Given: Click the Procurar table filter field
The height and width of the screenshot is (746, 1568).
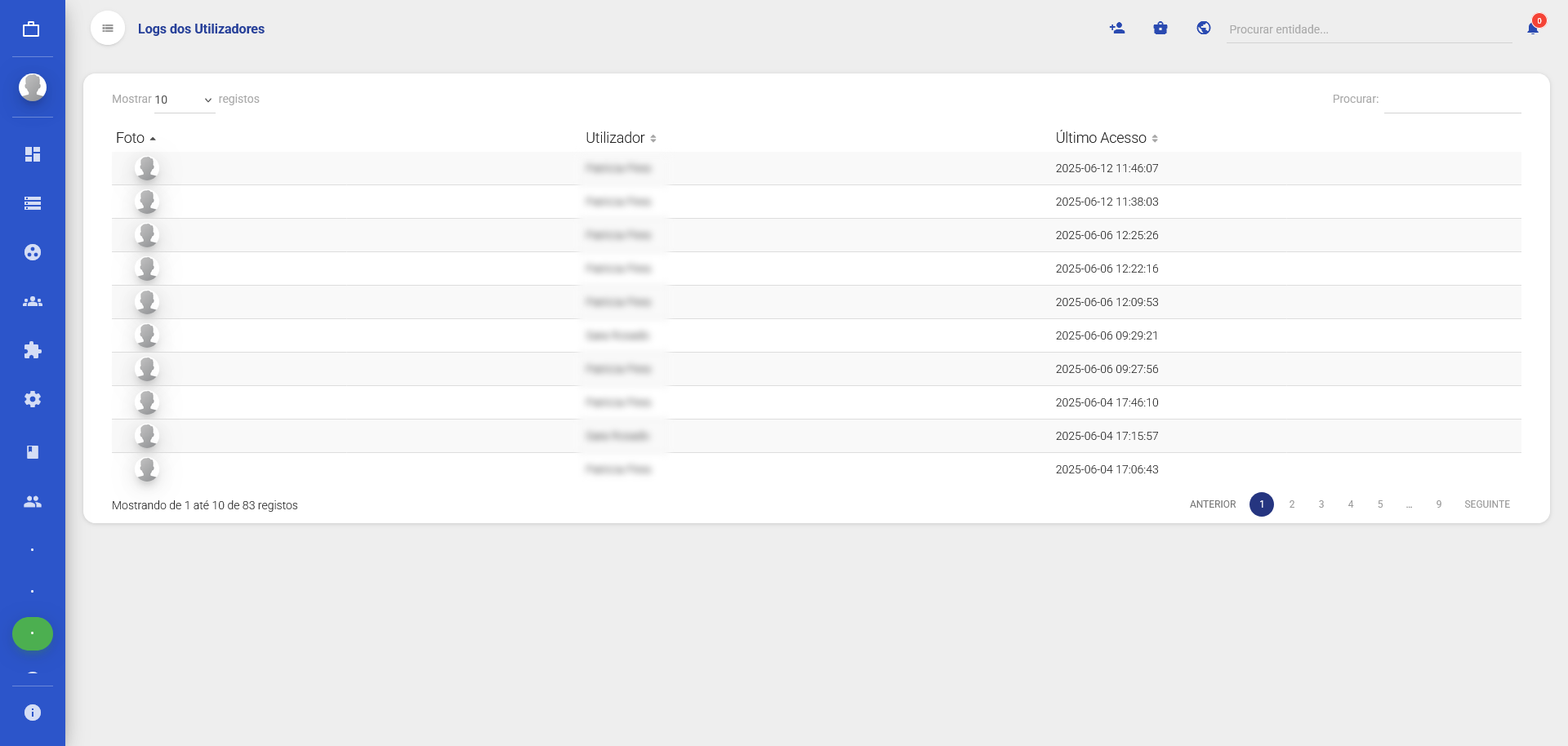Looking at the screenshot, I should [1452, 100].
